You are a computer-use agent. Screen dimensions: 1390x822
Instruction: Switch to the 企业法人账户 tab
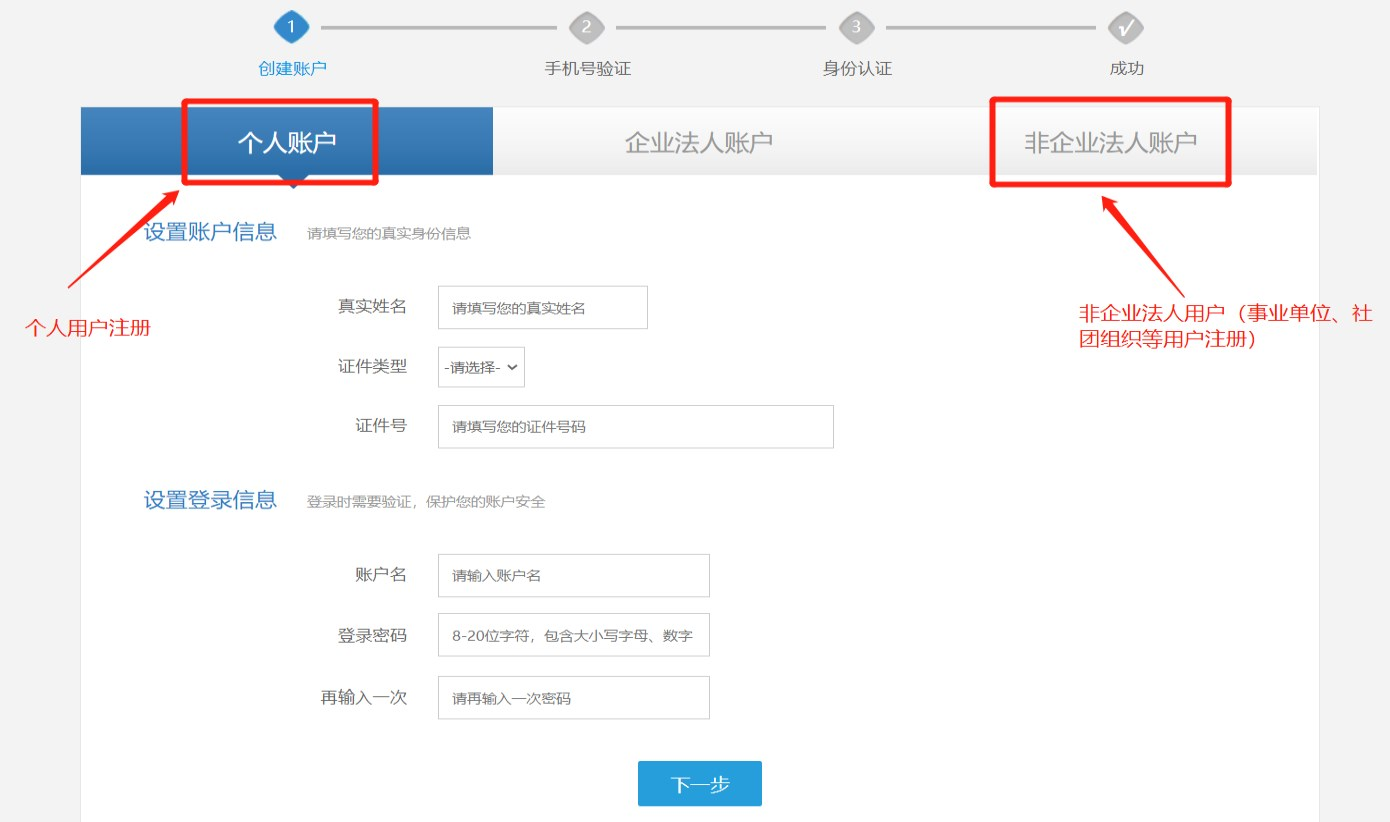pyautogui.click(x=698, y=142)
